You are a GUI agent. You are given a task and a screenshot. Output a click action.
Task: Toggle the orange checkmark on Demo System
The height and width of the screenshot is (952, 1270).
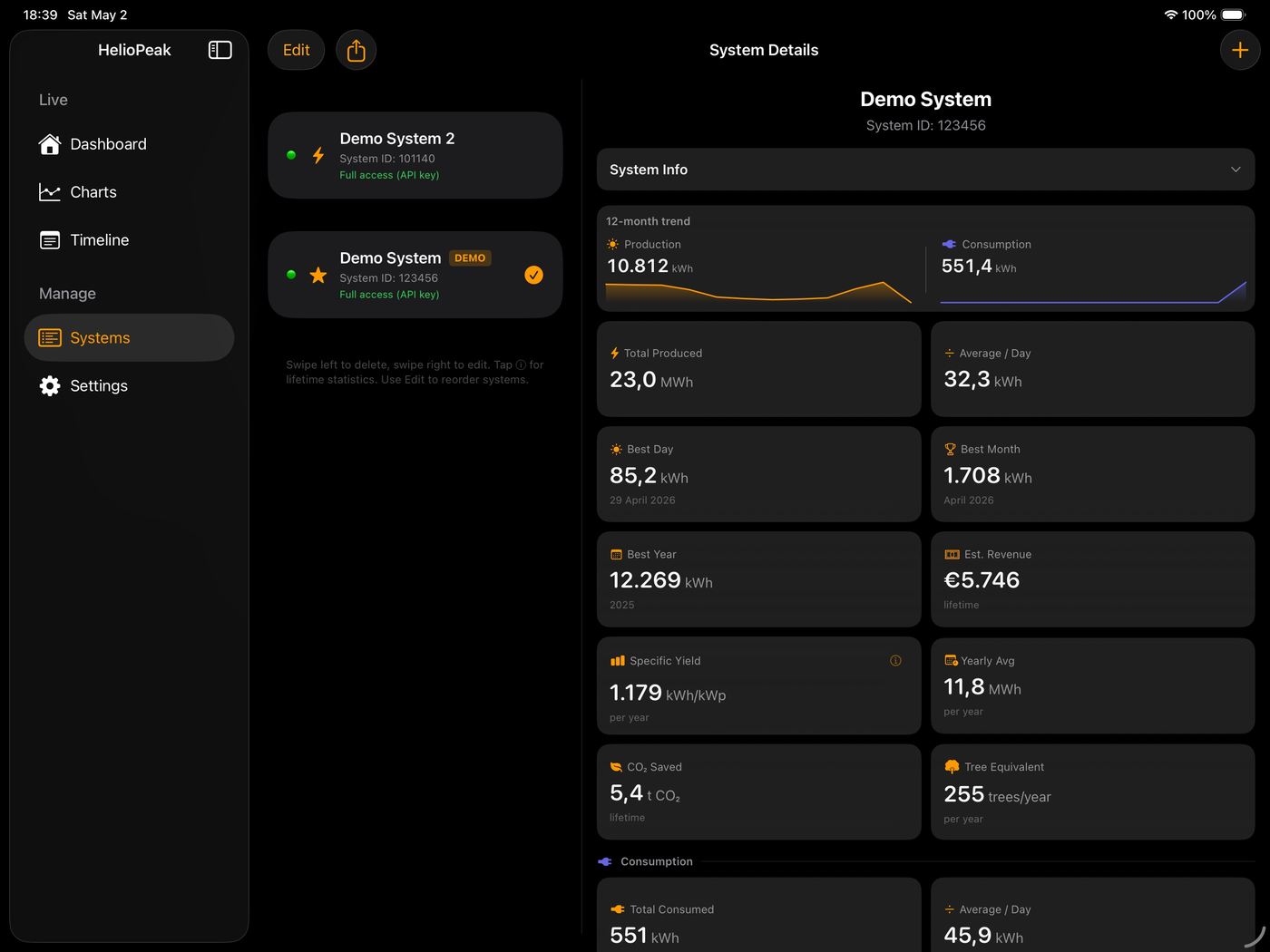pyautogui.click(x=534, y=275)
